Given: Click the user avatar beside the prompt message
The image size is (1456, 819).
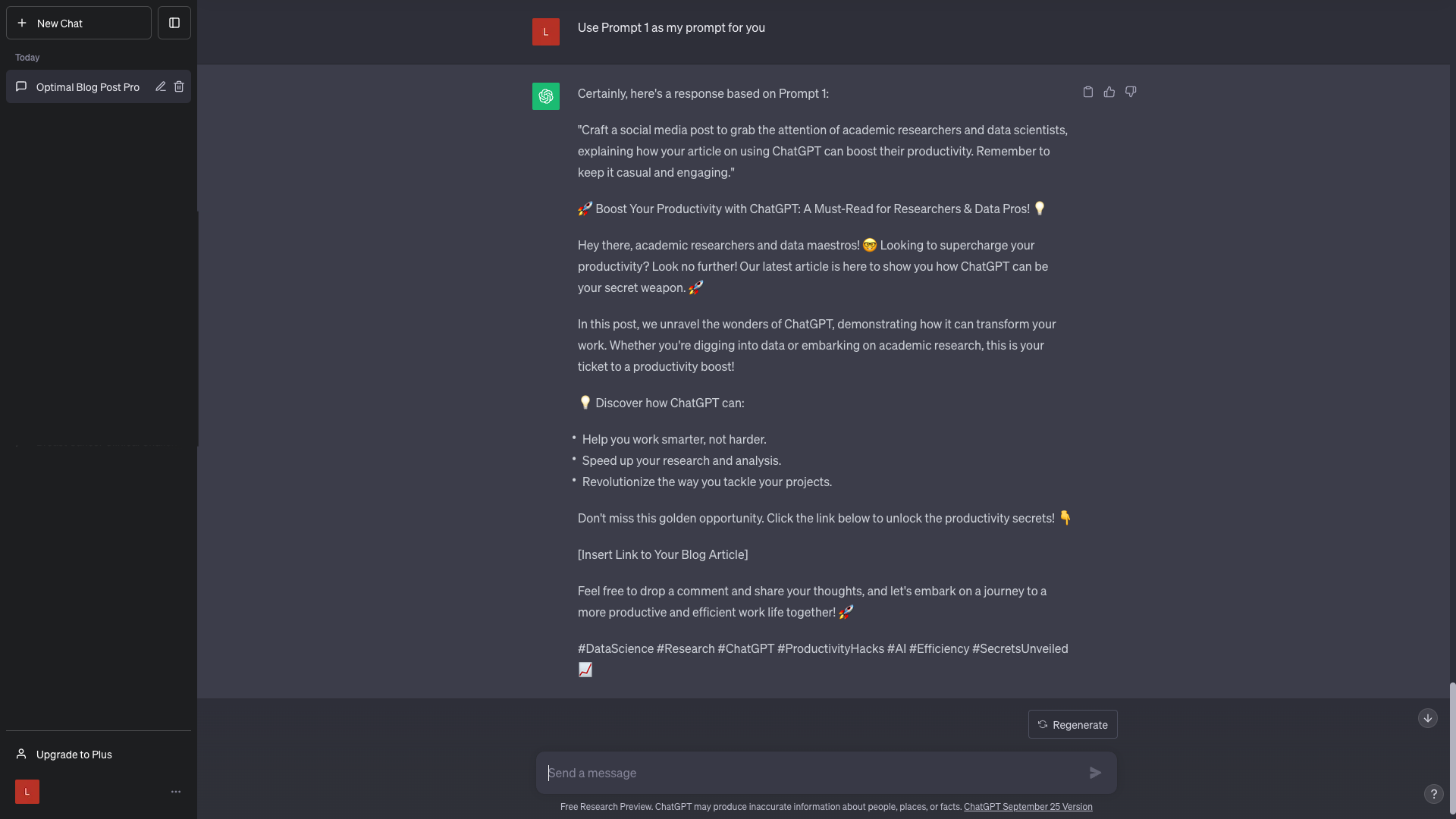Looking at the screenshot, I should click(x=546, y=32).
